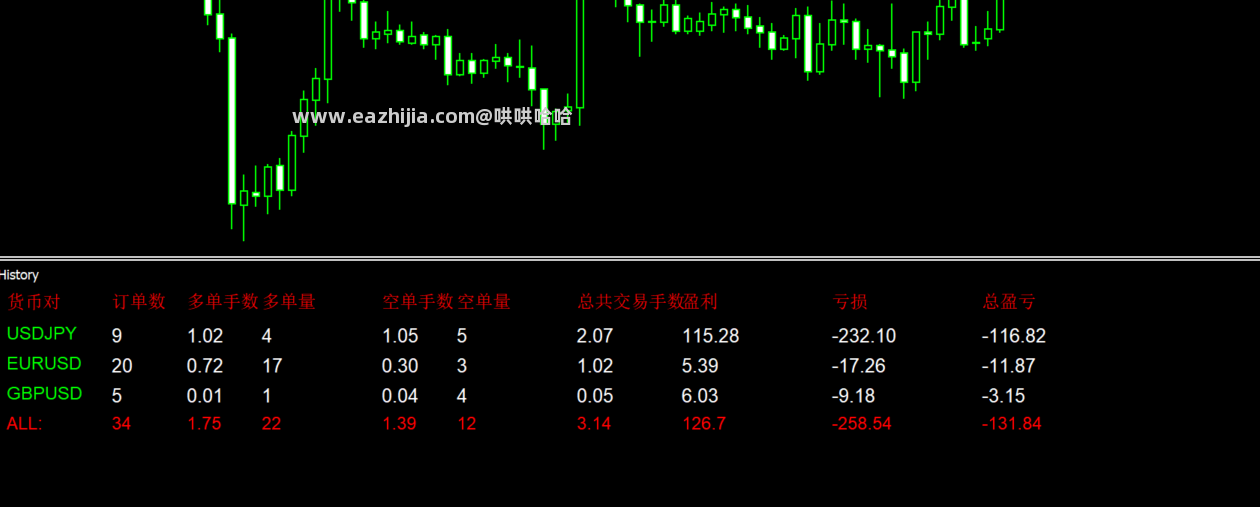Select total long lots 1.75
The height and width of the screenshot is (507, 1260).
[204, 424]
